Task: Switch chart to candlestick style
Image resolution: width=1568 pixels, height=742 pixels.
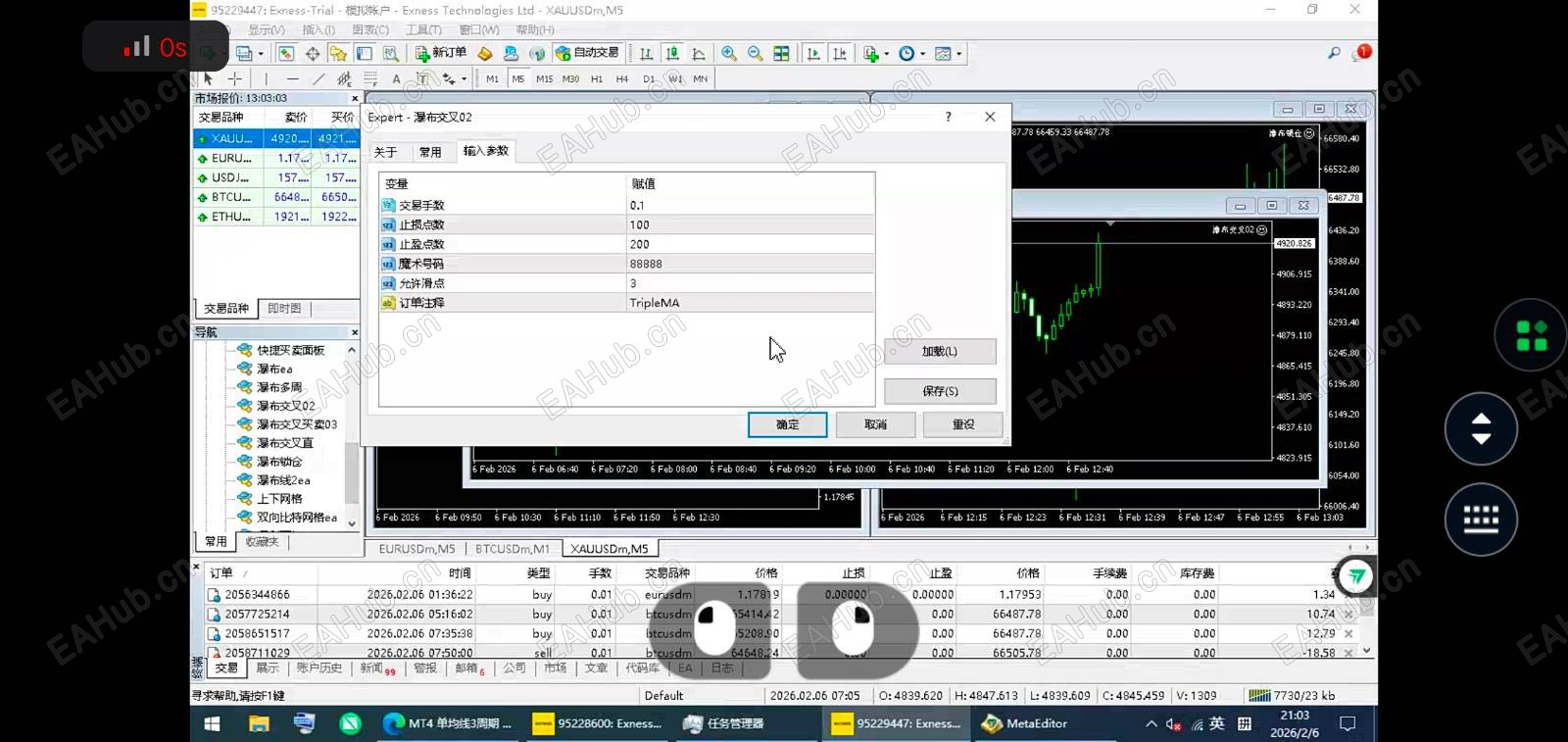Action: tap(672, 54)
